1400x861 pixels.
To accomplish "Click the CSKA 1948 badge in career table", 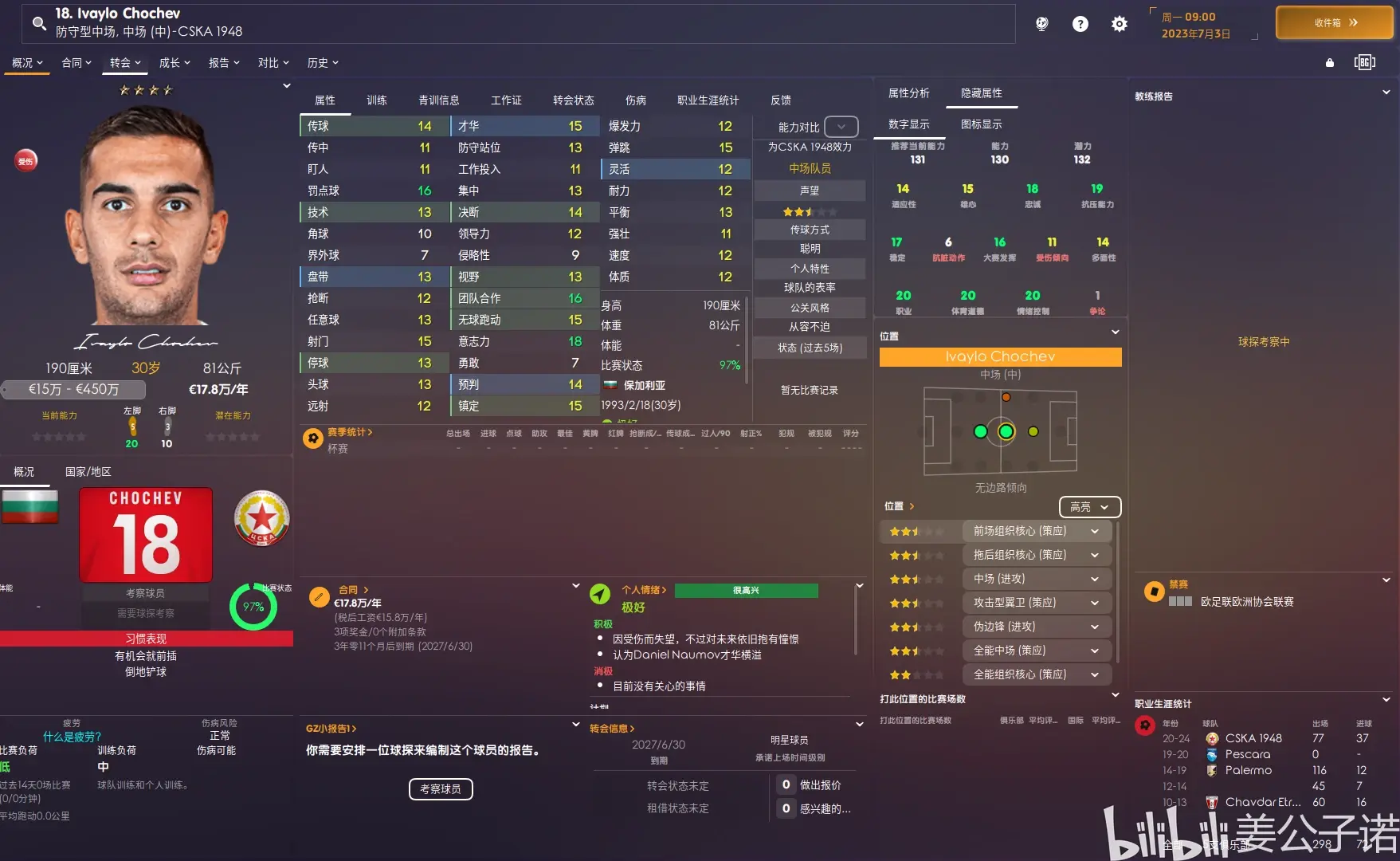I will (1212, 738).
